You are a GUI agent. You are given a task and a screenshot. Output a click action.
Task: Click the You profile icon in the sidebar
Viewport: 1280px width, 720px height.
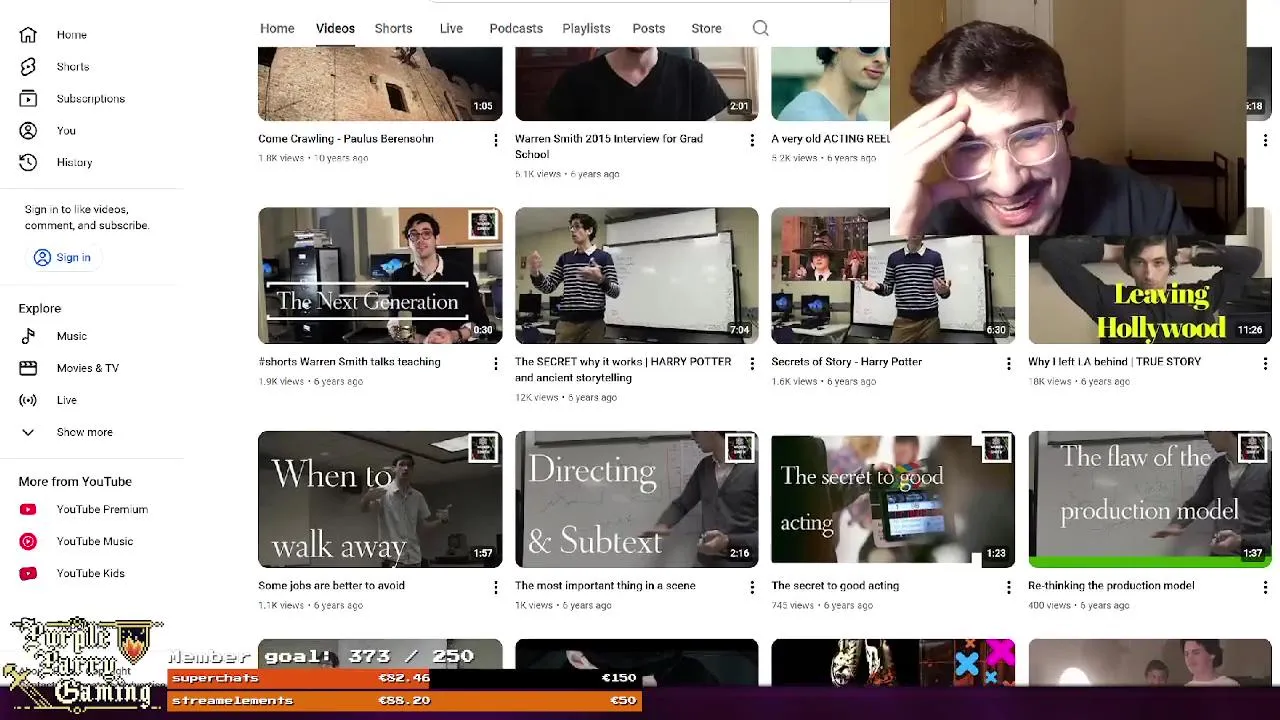point(28,131)
